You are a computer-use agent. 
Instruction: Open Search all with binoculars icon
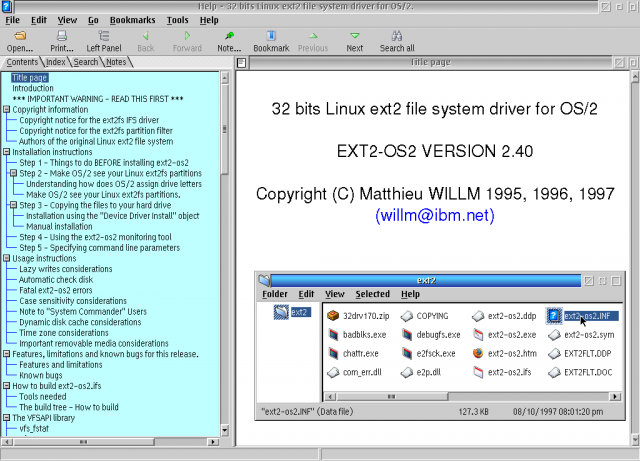coord(397,36)
